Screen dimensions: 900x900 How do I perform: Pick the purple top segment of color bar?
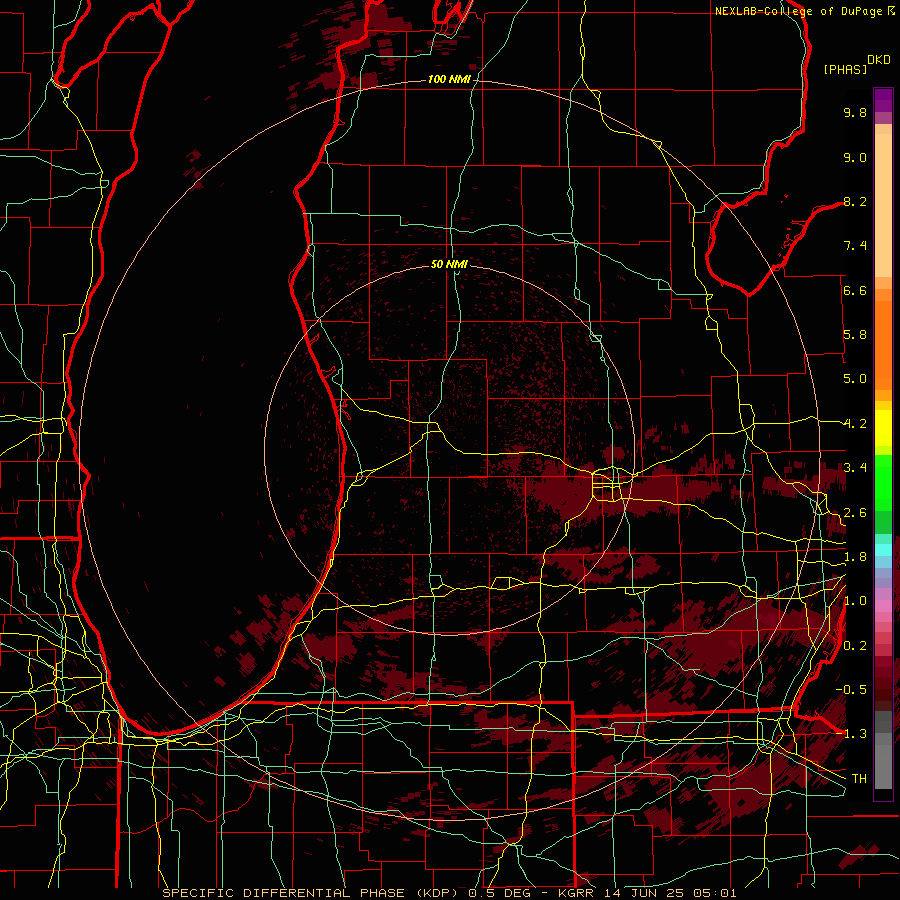point(883,100)
